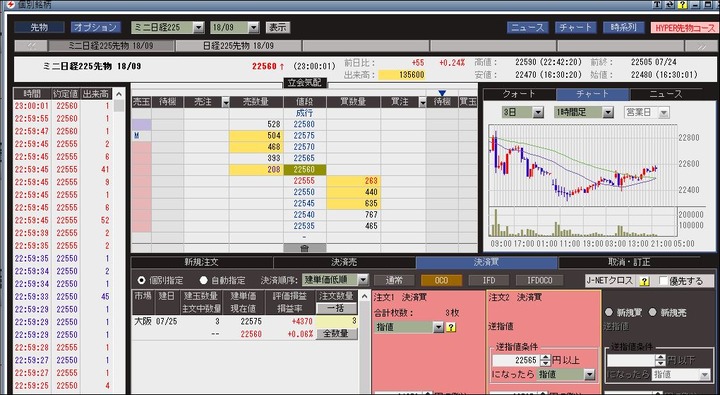The image size is (720, 395).
Task: Click the swap-arrows icon in title bar
Action: (x=670, y=4)
